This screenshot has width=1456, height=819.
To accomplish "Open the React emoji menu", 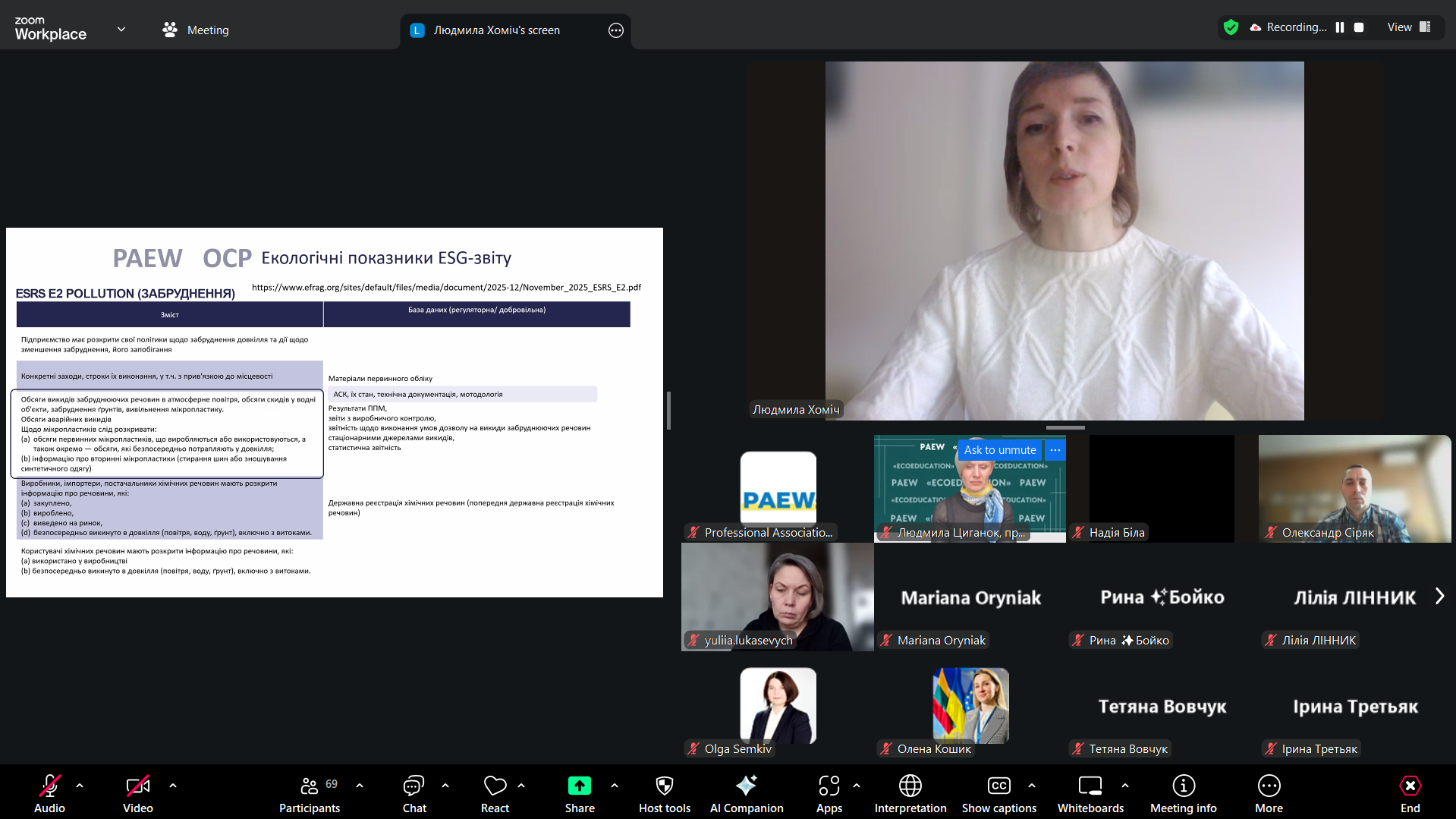I will click(495, 793).
